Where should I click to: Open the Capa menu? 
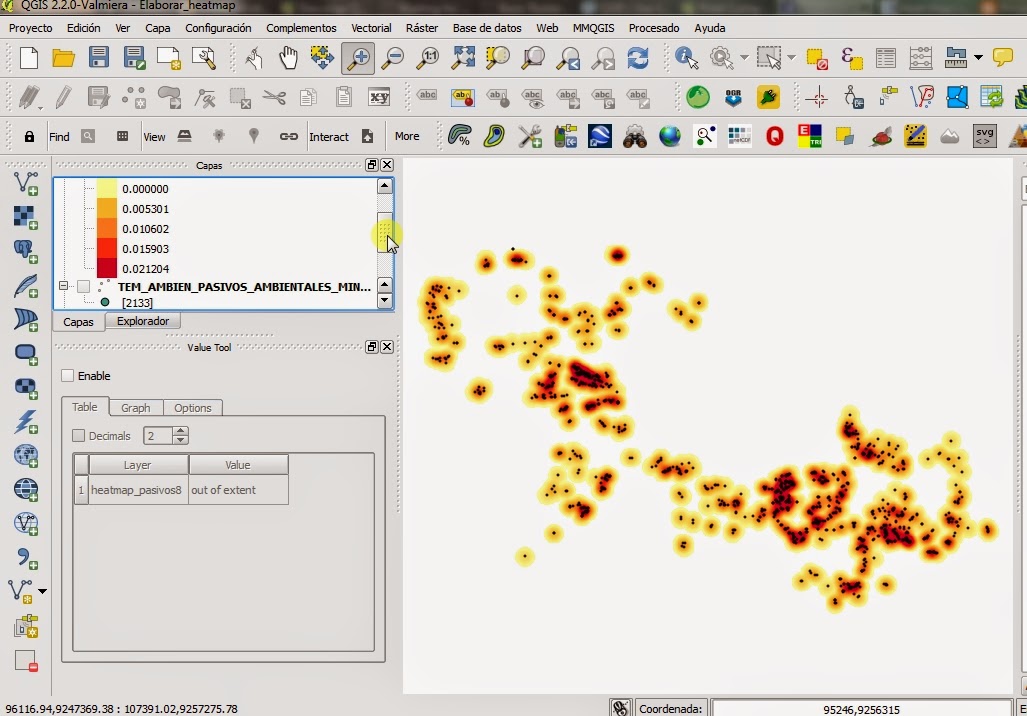(x=157, y=28)
